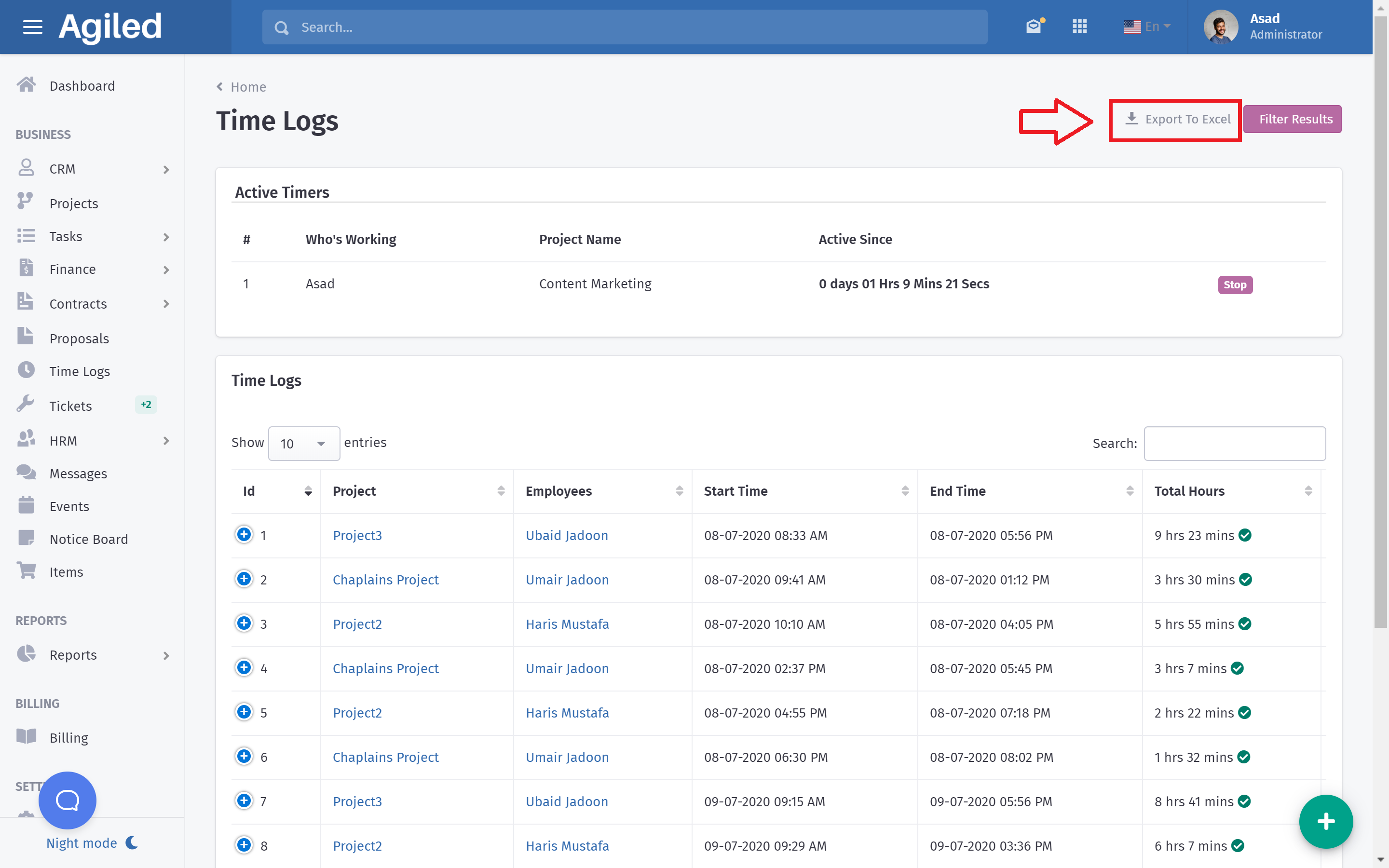Click the page vertical scrollbar
The height and width of the screenshot is (868, 1389).
1380,322
